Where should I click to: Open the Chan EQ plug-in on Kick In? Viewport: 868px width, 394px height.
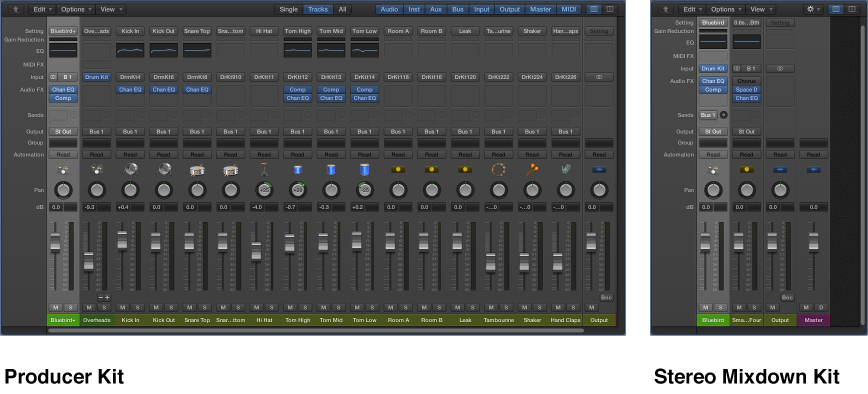click(130, 90)
